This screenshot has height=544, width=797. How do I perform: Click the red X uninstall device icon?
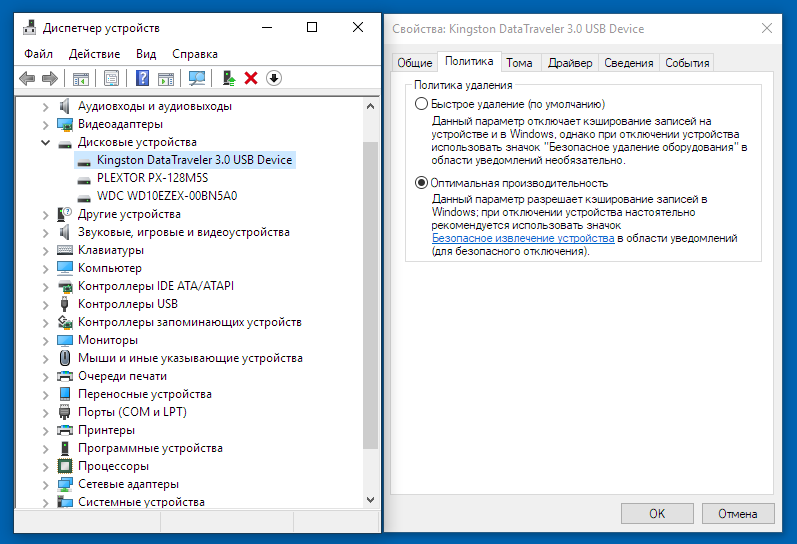tap(251, 78)
